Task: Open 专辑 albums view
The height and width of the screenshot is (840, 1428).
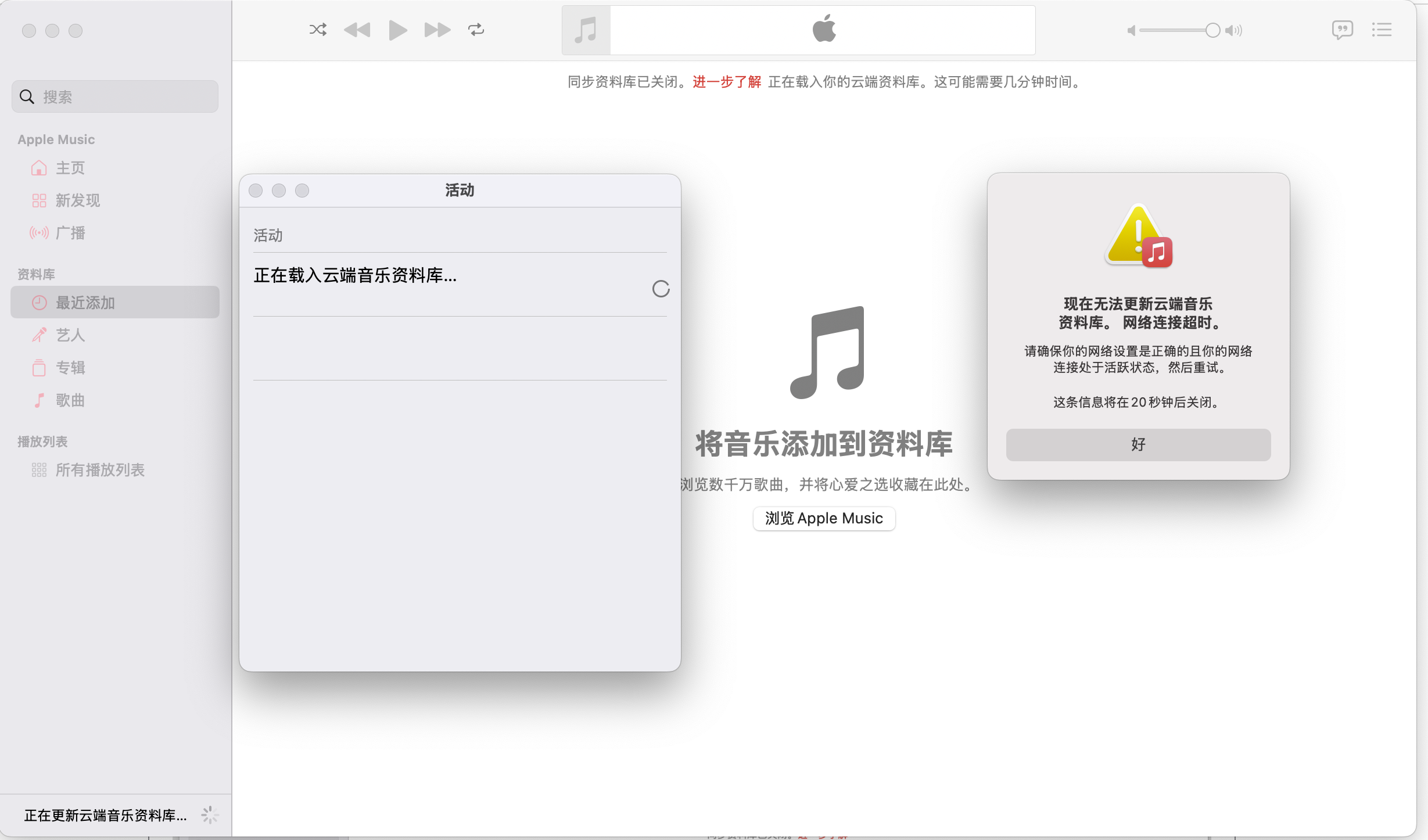Action: coord(70,368)
